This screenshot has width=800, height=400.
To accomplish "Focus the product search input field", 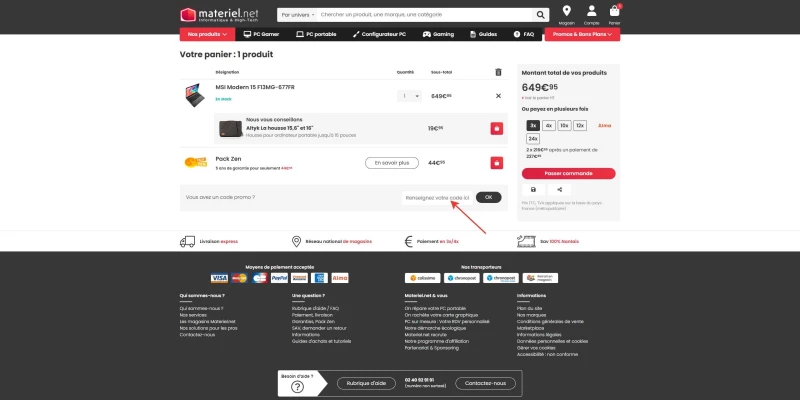I will coord(425,15).
